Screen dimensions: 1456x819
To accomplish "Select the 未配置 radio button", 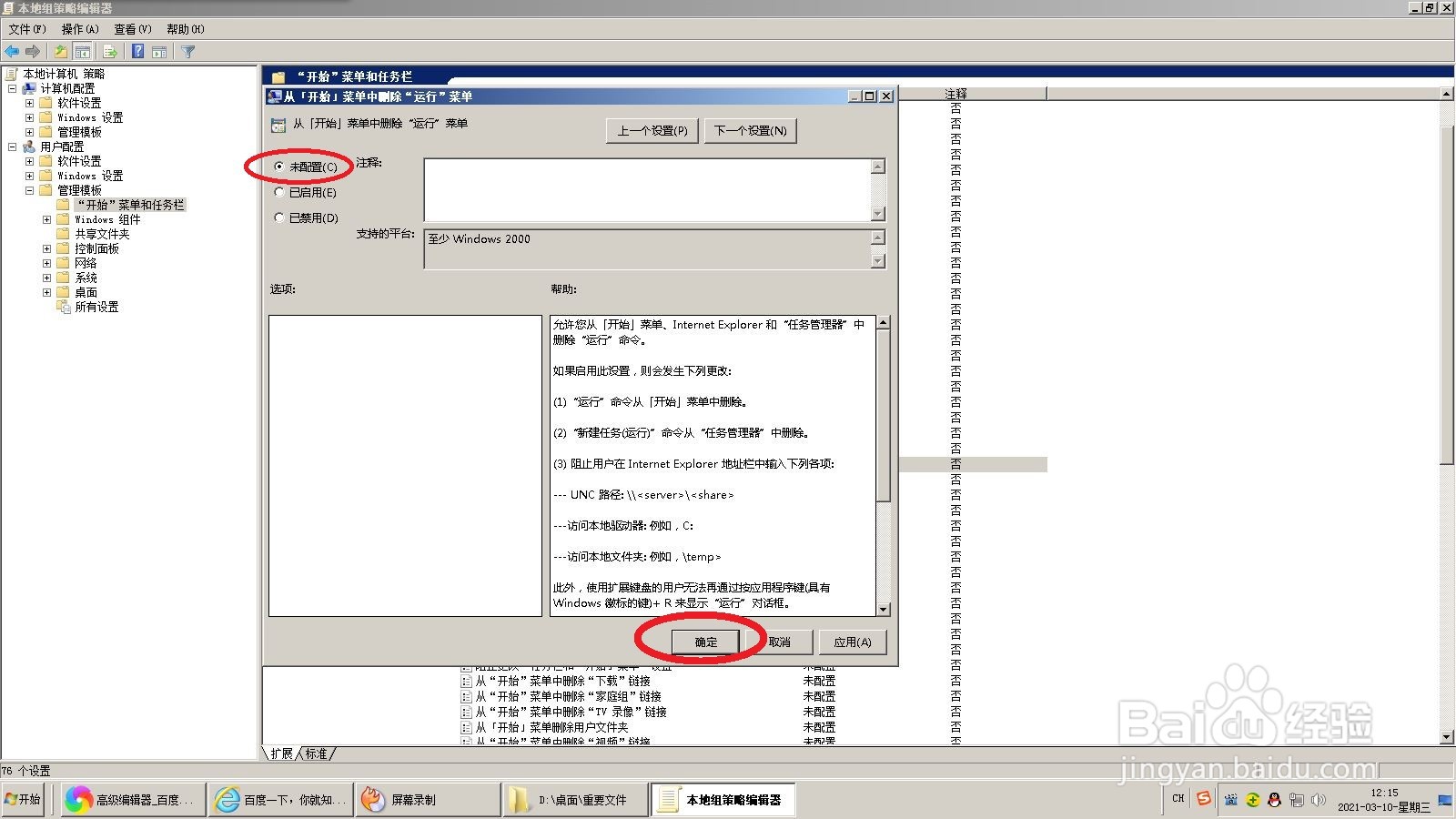I will click(x=279, y=167).
